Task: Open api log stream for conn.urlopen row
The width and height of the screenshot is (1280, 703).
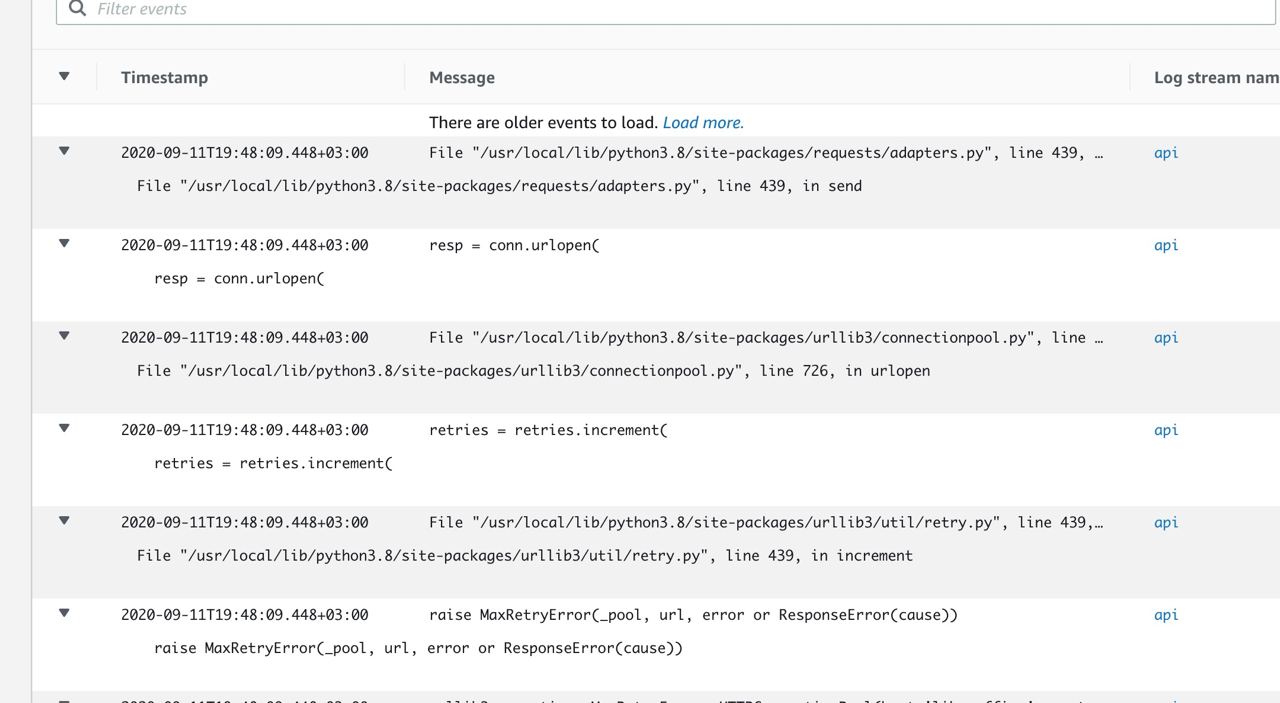Action: coord(1166,245)
